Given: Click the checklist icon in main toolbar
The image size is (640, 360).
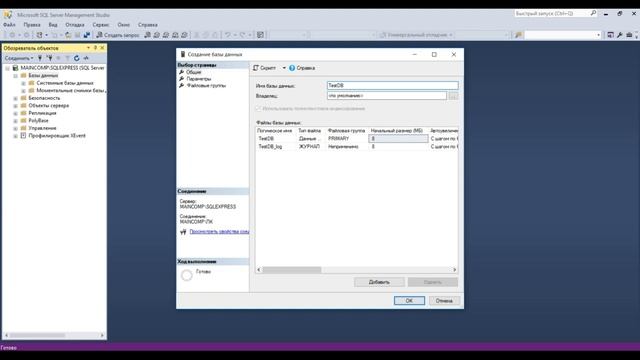Looking at the screenshot, I should point(260,35).
